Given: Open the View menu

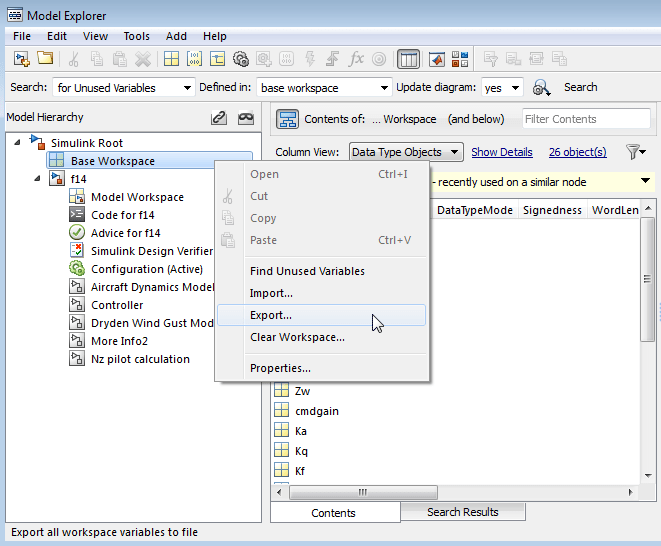Looking at the screenshot, I should tap(95, 36).
